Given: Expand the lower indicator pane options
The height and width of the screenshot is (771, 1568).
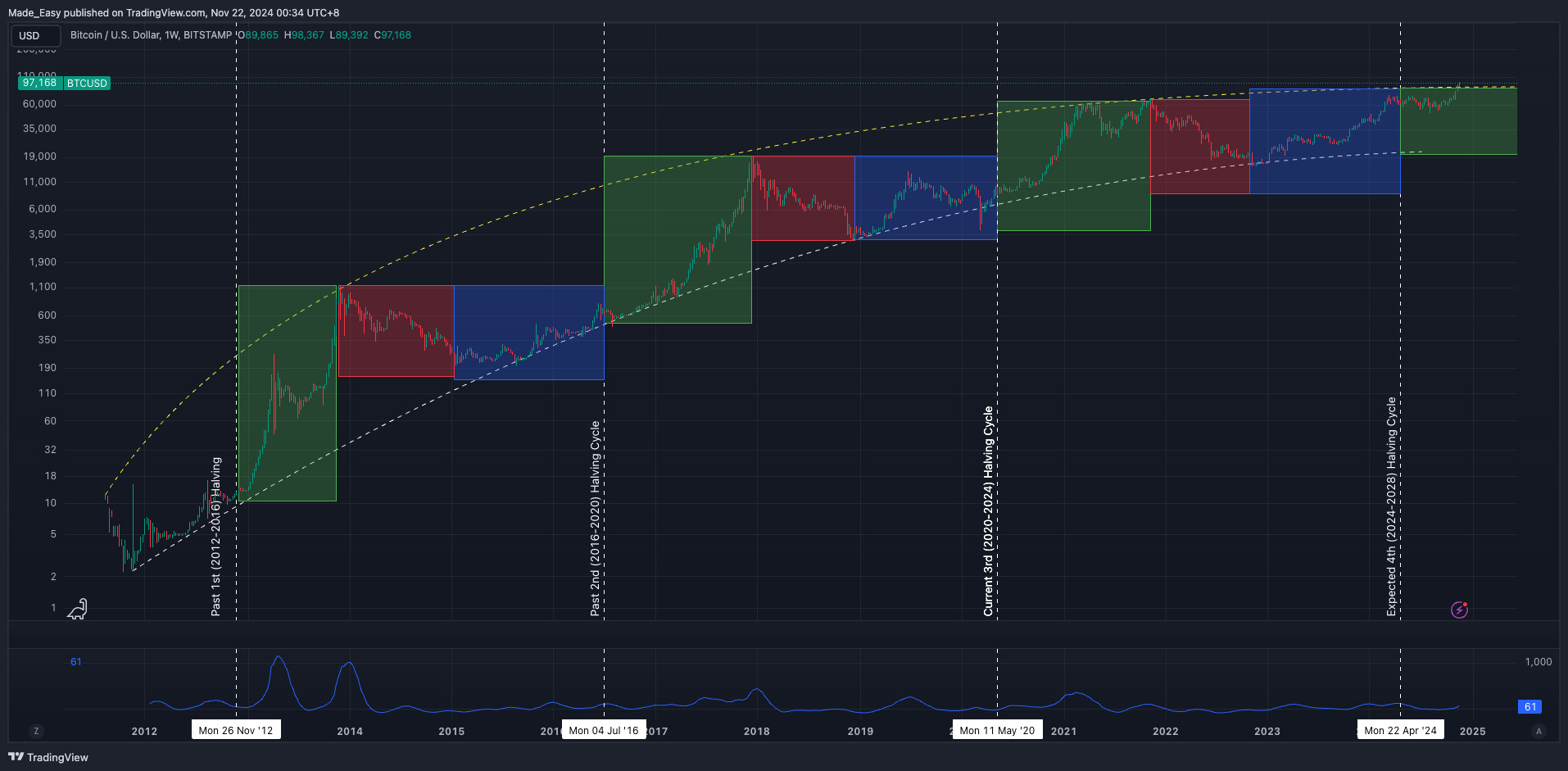Looking at the screenshot, I should [x=75, y=661].
